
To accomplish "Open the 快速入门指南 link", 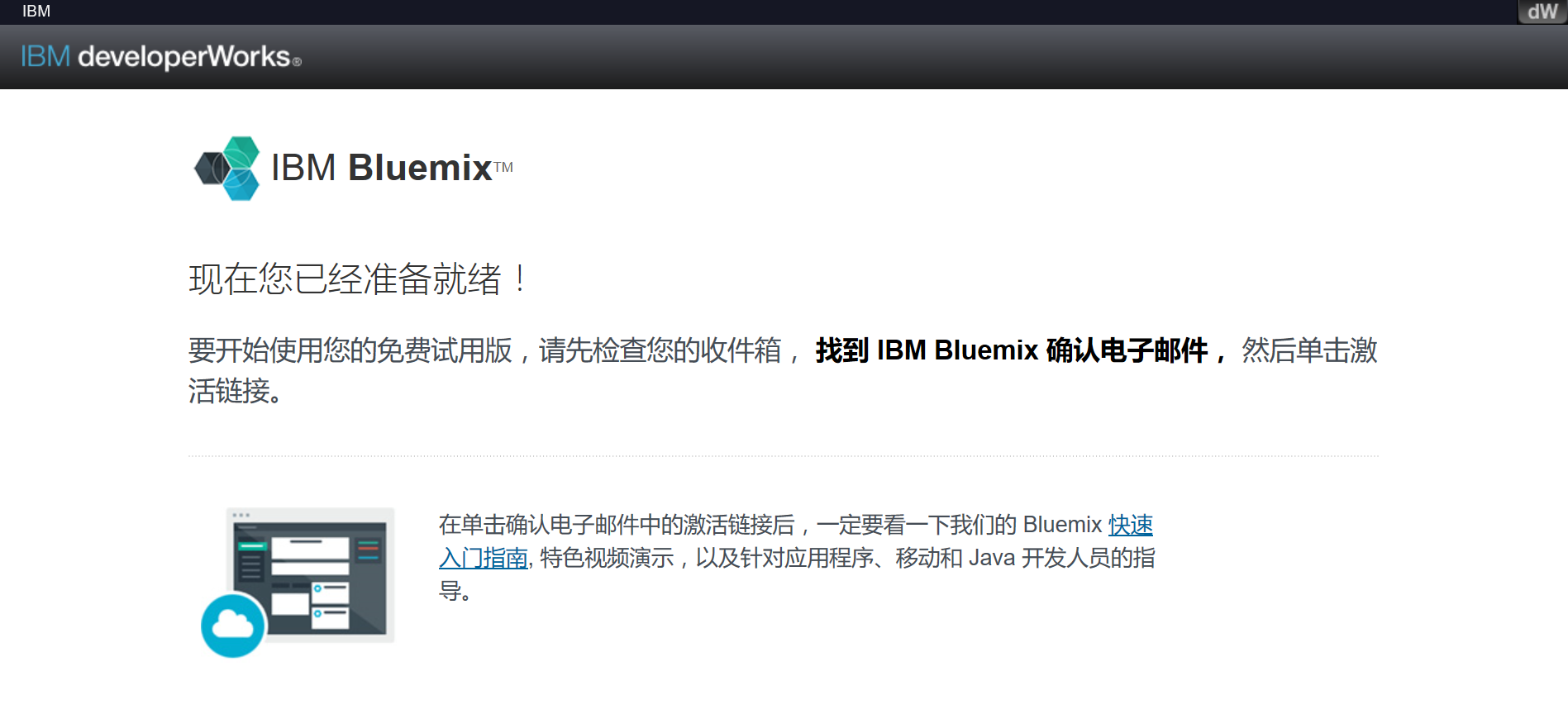I will pos(1131,525).
